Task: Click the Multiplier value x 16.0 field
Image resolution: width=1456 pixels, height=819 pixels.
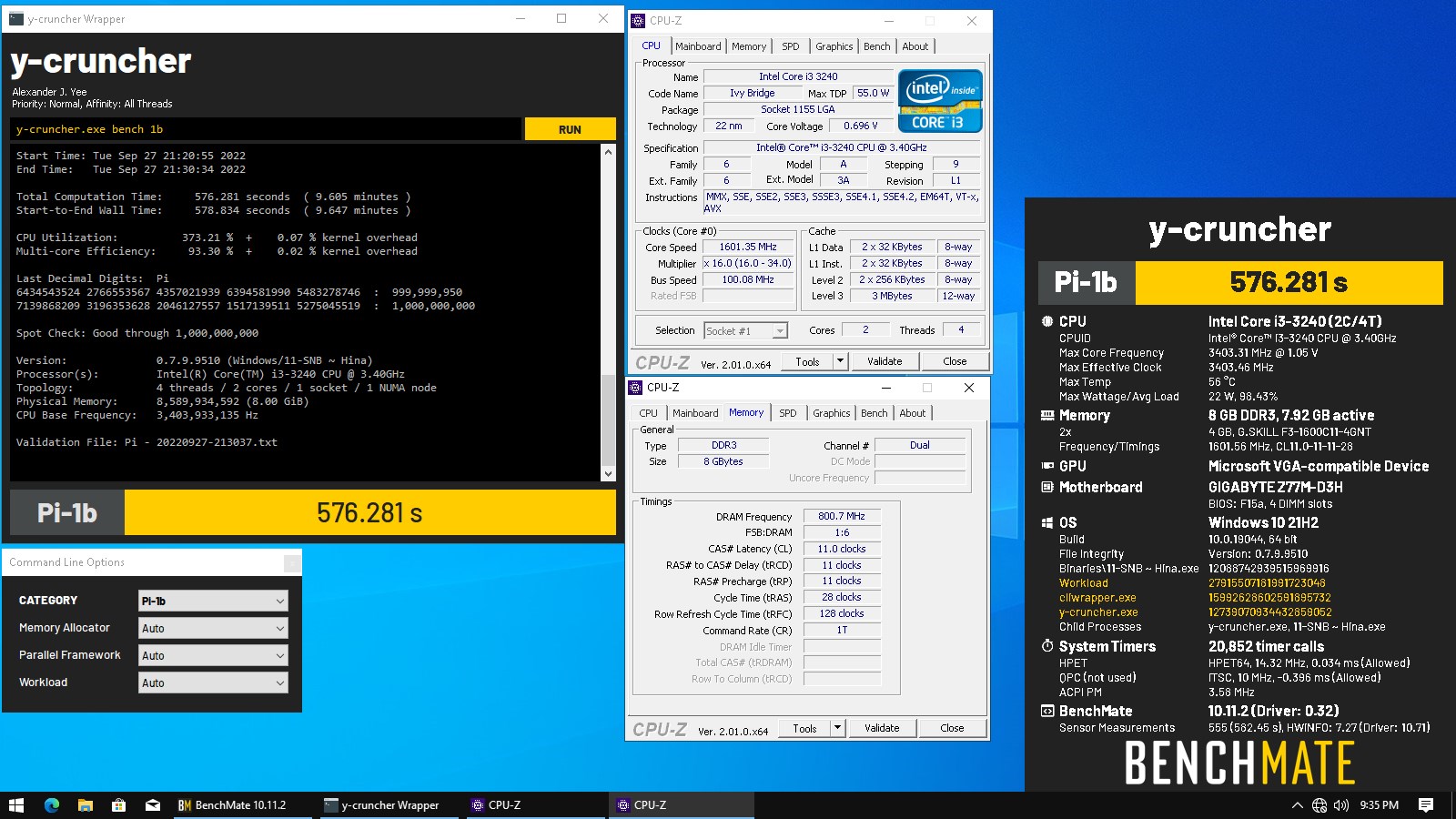Action: pos(748,264)
